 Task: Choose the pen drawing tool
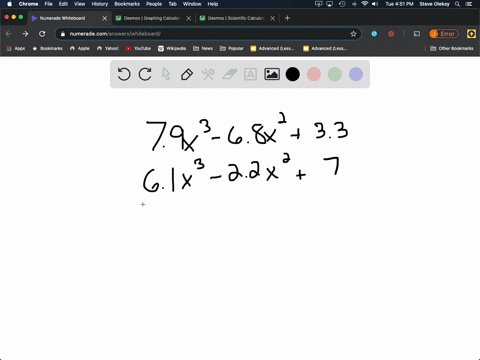coord(187,74)
